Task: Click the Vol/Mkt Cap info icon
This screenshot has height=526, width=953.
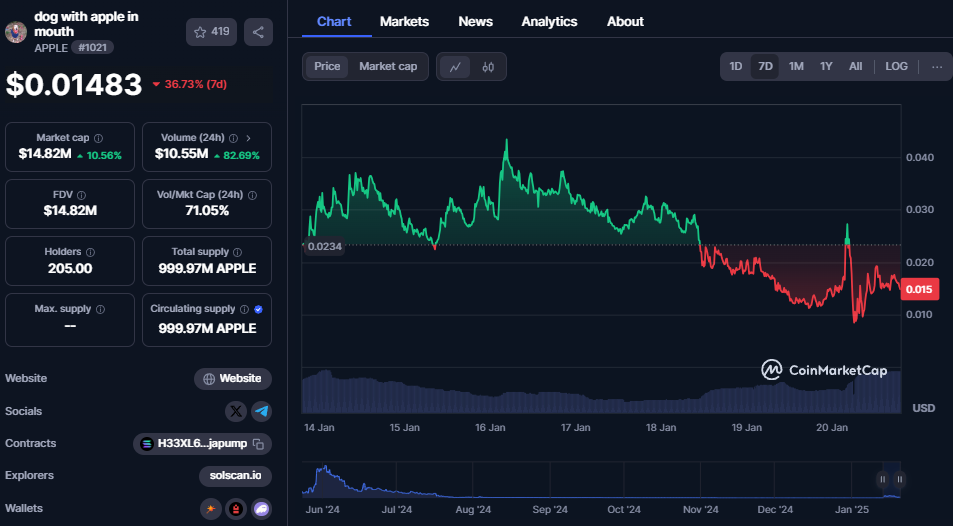Action: point(252,195)
